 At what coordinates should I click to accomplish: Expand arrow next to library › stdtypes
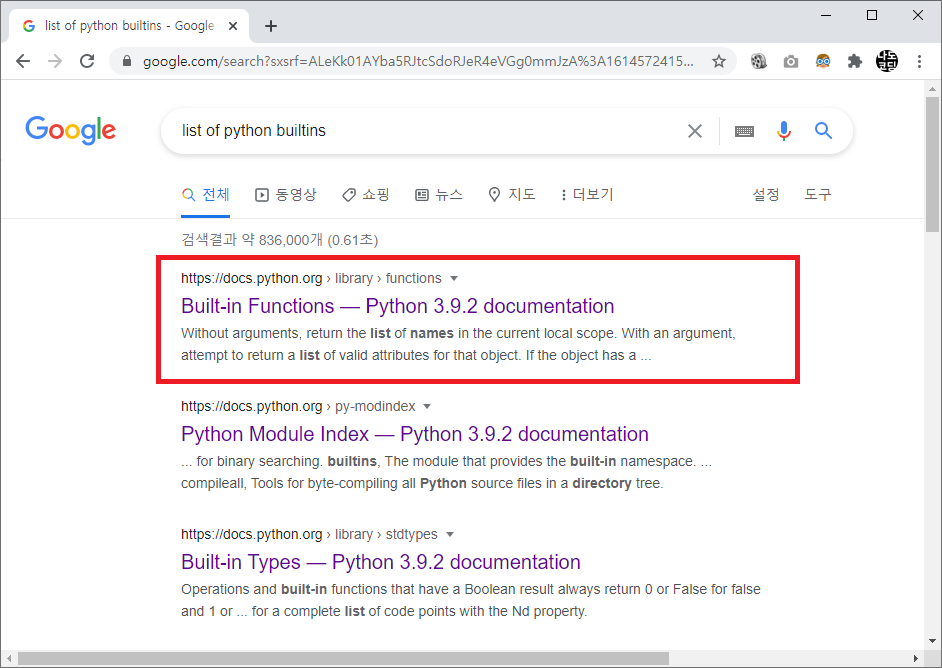(450, 534)
